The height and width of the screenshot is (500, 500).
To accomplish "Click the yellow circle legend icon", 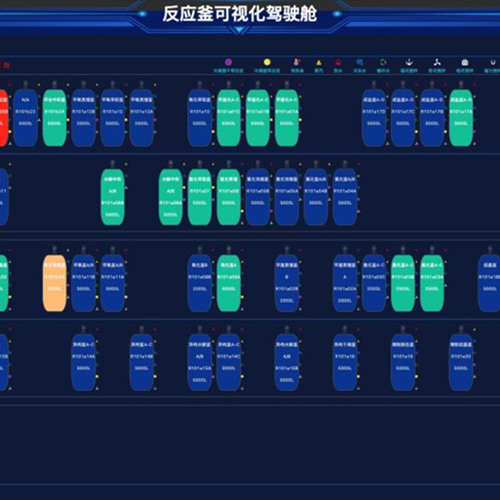I will point(267,62).
